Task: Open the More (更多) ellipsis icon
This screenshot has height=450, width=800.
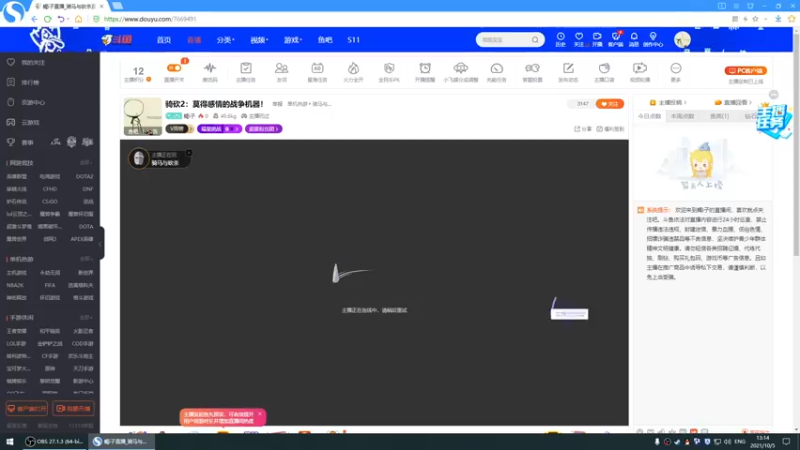Action: (676, 68)
